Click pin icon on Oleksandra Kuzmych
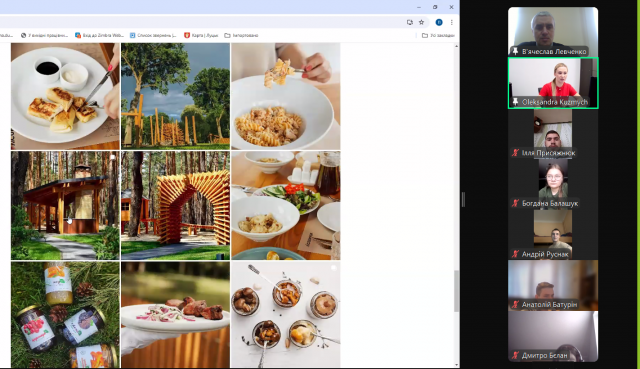 click(x=515, y=102)
